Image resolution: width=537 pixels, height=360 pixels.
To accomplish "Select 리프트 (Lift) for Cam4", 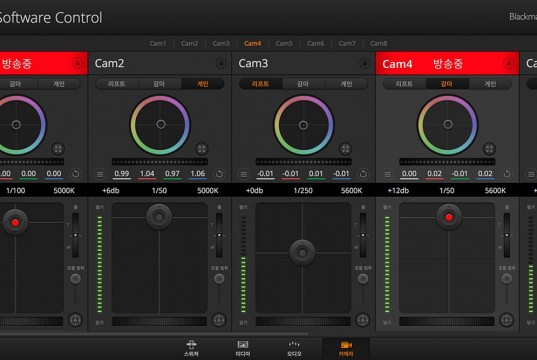I will [404, 84].
